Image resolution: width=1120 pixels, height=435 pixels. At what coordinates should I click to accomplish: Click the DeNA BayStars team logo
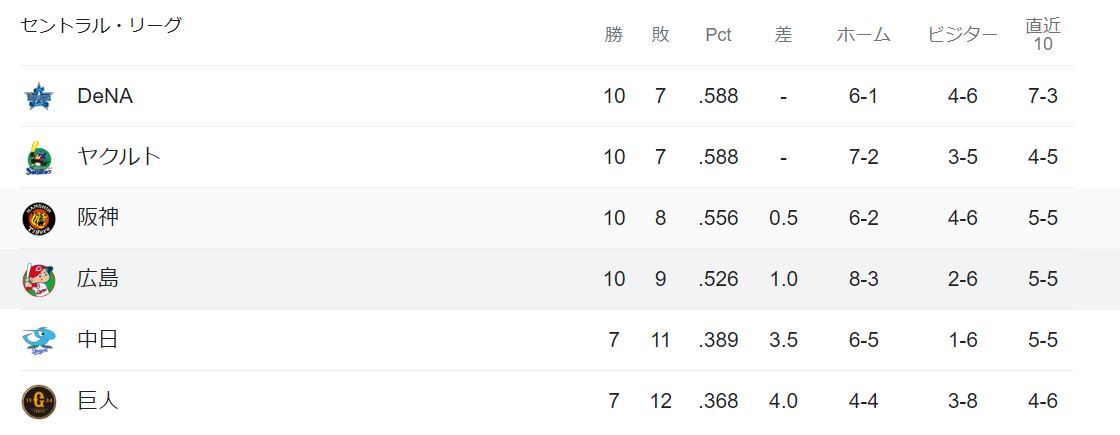pos(39,97)
